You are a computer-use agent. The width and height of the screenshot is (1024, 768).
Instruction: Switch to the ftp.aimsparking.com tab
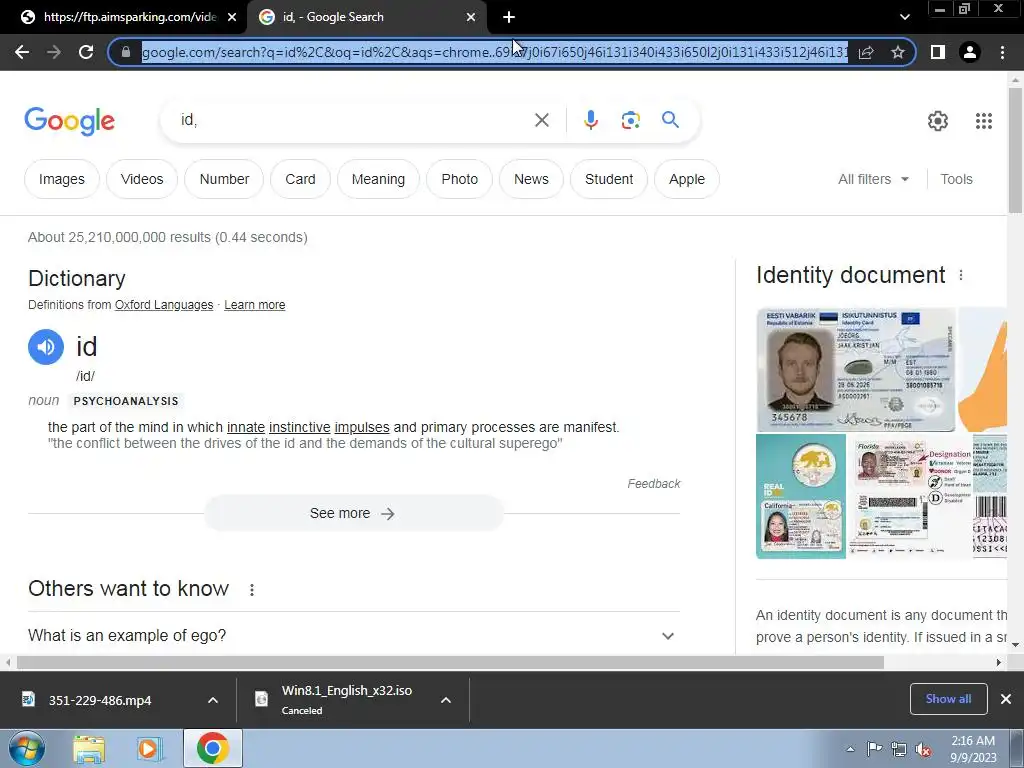(x=123, y=18)
